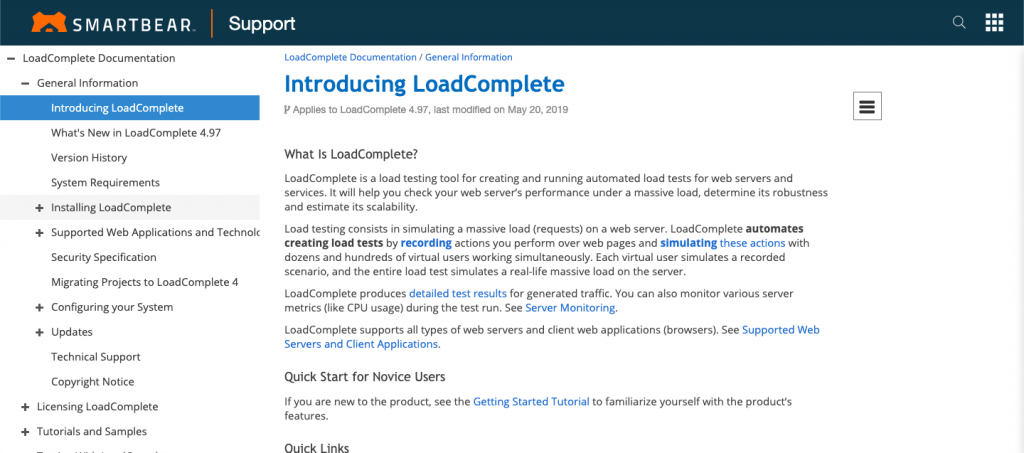Open System Requirements in the sidebar

[105, 183]
